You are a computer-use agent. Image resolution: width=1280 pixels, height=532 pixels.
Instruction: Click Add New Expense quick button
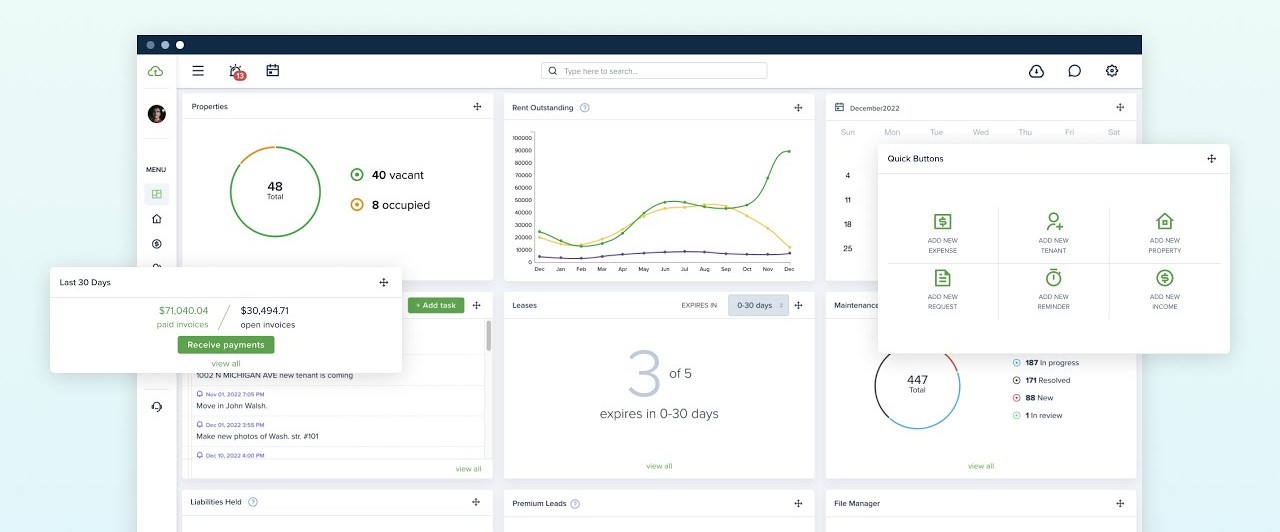[942, 231]
